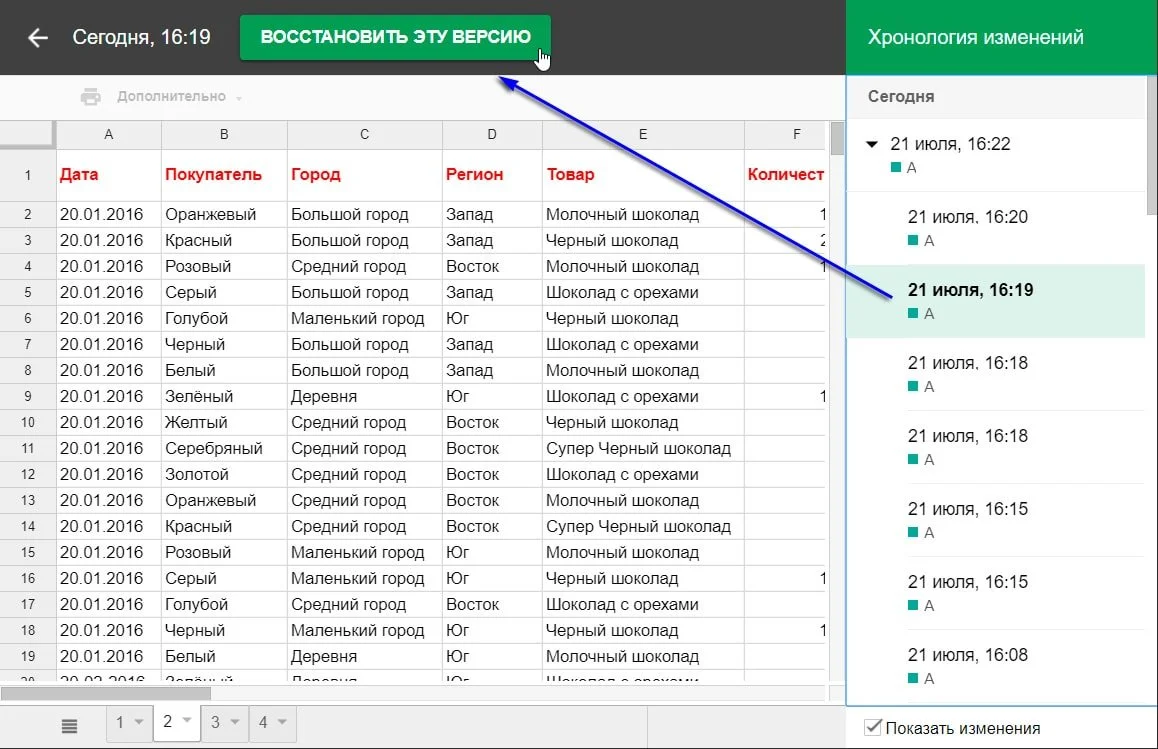Click the vertical scrollbar thumb of the sheet
This screenshot has height=749, width=1158.
(x=836, y=140)
